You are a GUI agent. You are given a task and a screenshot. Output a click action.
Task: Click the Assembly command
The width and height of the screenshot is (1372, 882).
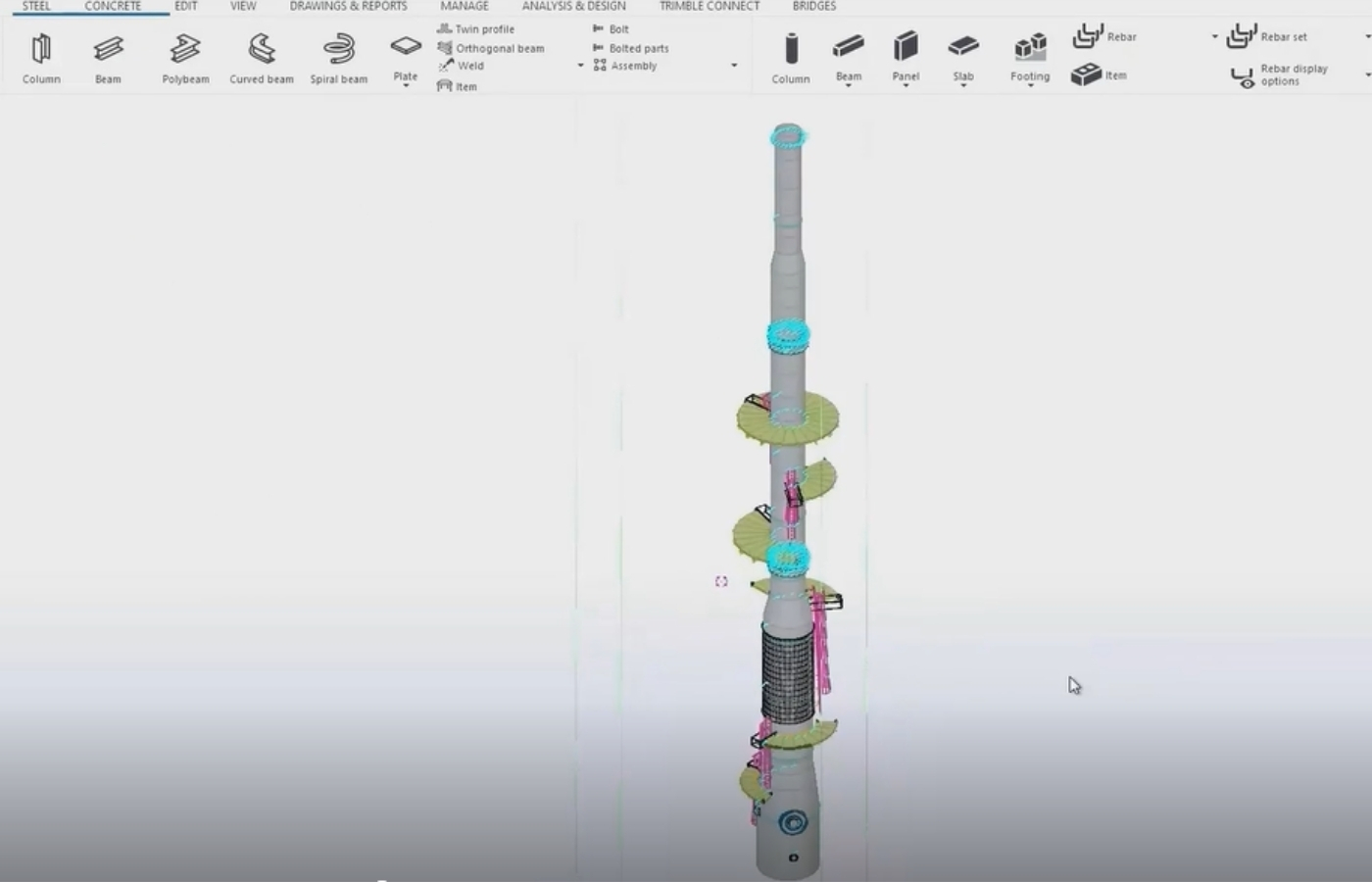[x=624, y=66]
